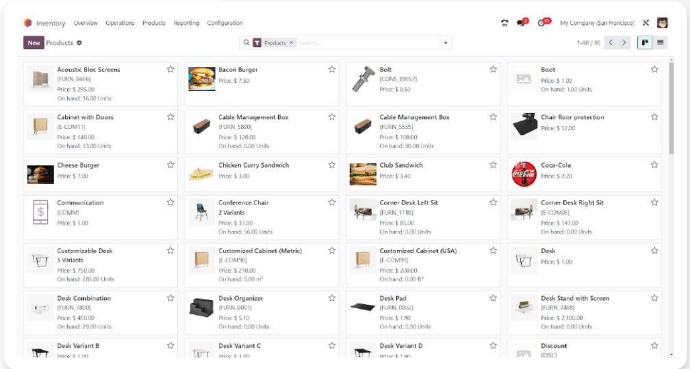This screenshot has height=369, width=690.
Task: Click the search magnifier icon
Action: click(246, 43)
